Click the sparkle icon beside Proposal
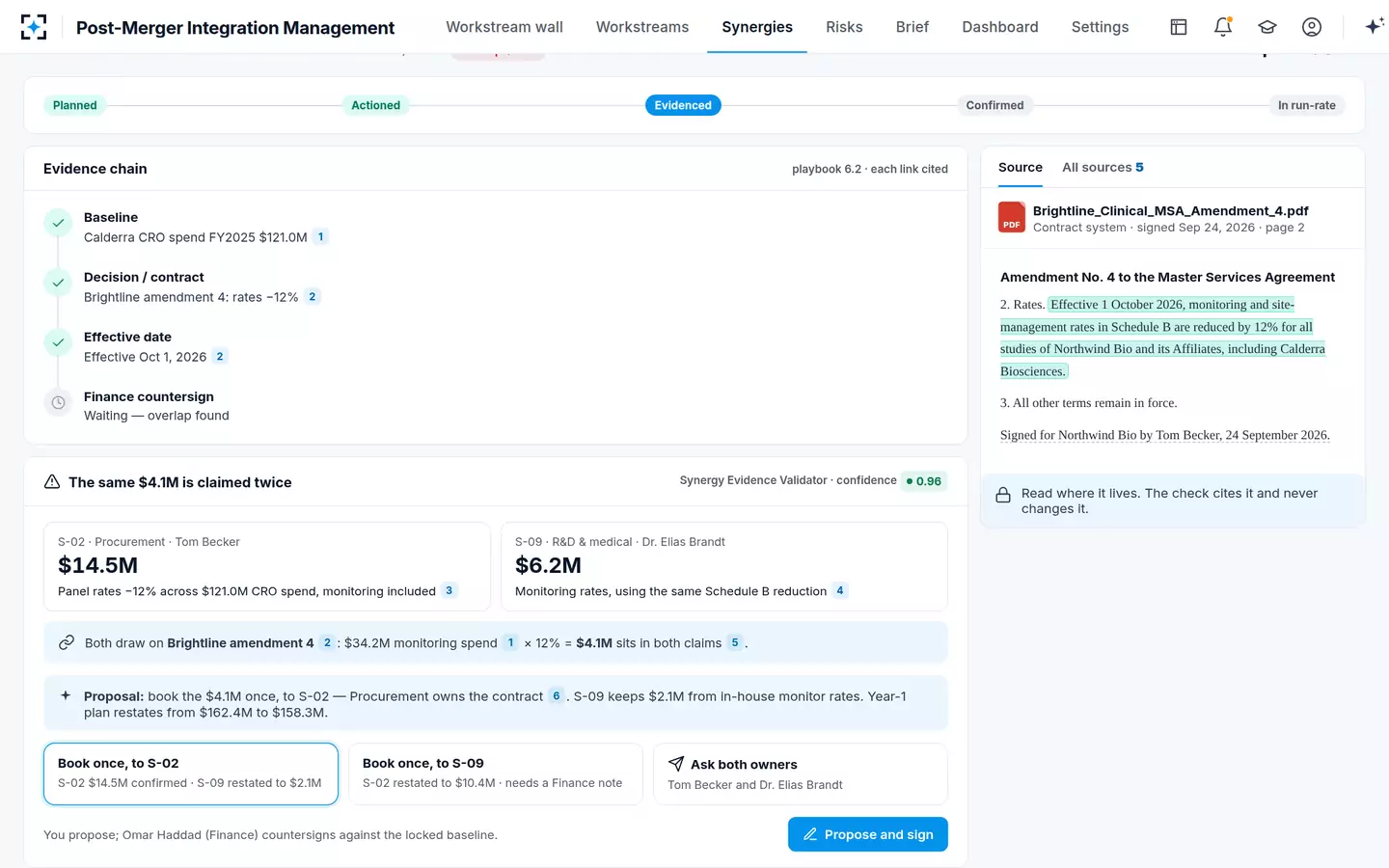Image resolution: width=1389 pixels, height=868 pixels. point(66,695)
